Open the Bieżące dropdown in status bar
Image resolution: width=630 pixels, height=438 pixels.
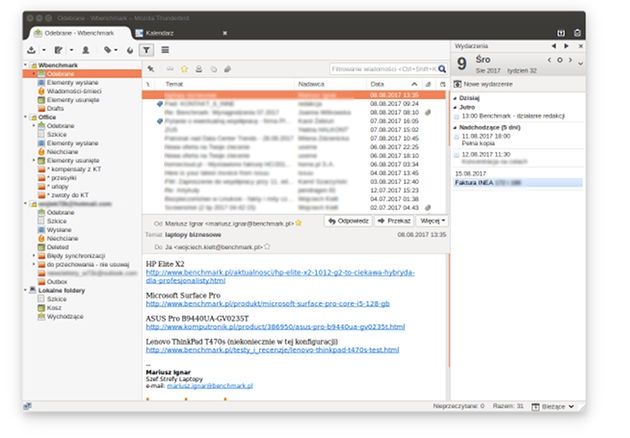pos(553,407)
